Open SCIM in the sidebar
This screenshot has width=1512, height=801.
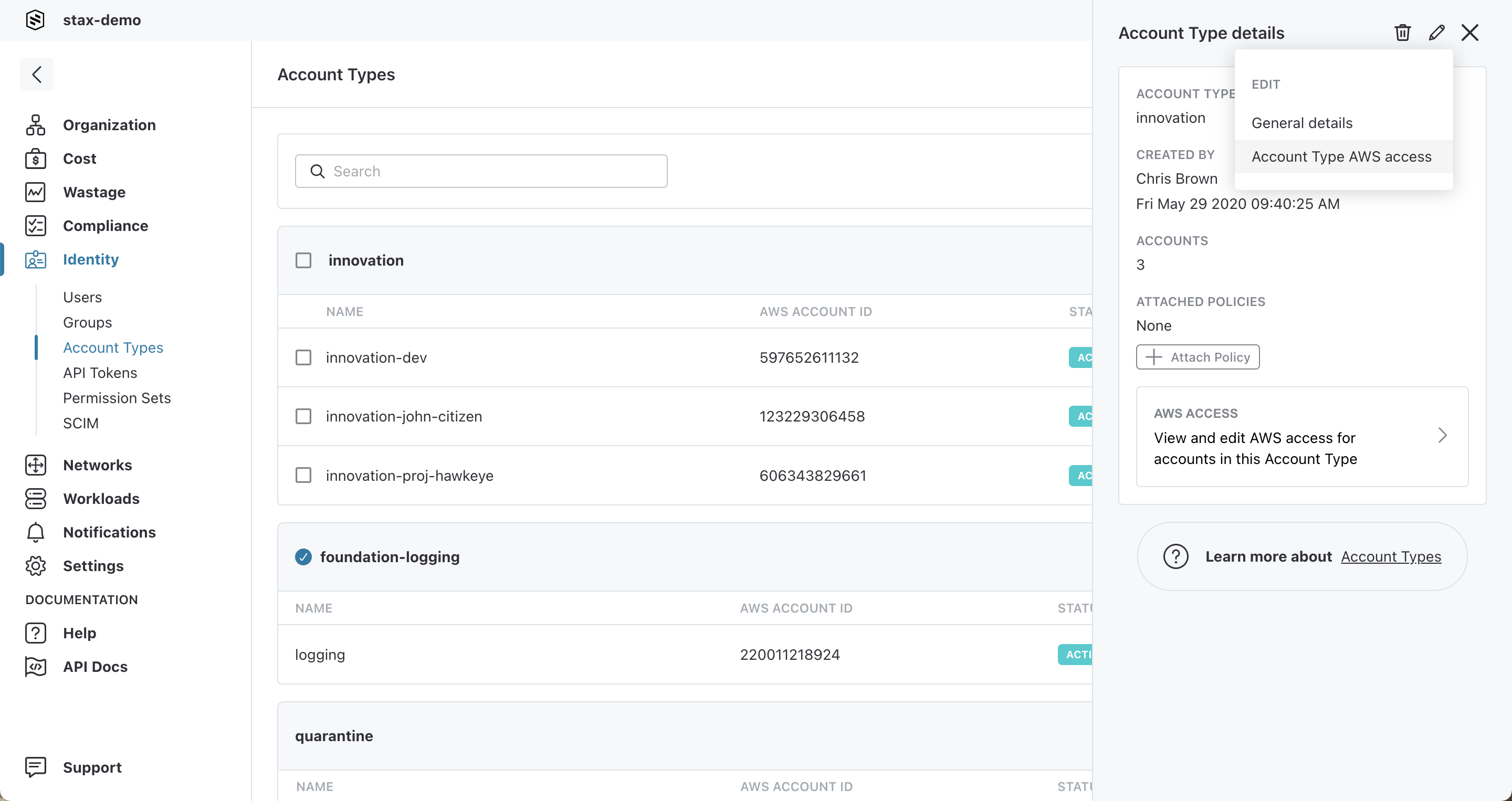click(81, 424)
